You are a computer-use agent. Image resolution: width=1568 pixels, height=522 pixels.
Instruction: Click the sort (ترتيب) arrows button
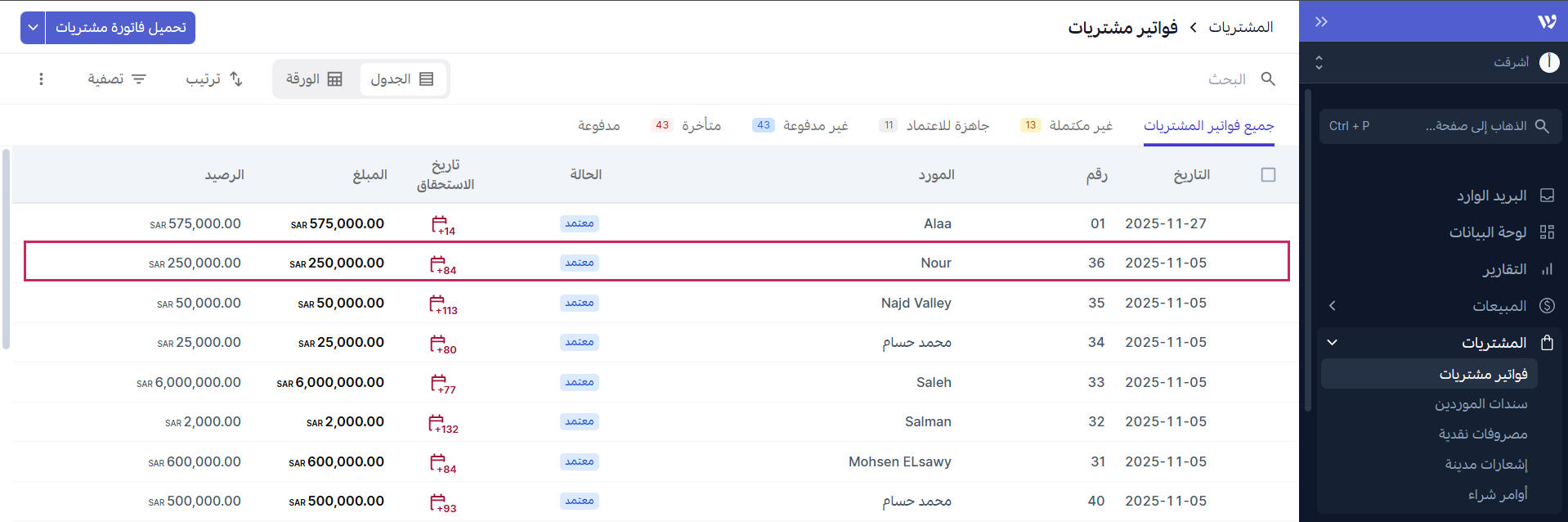pos(214,79)
